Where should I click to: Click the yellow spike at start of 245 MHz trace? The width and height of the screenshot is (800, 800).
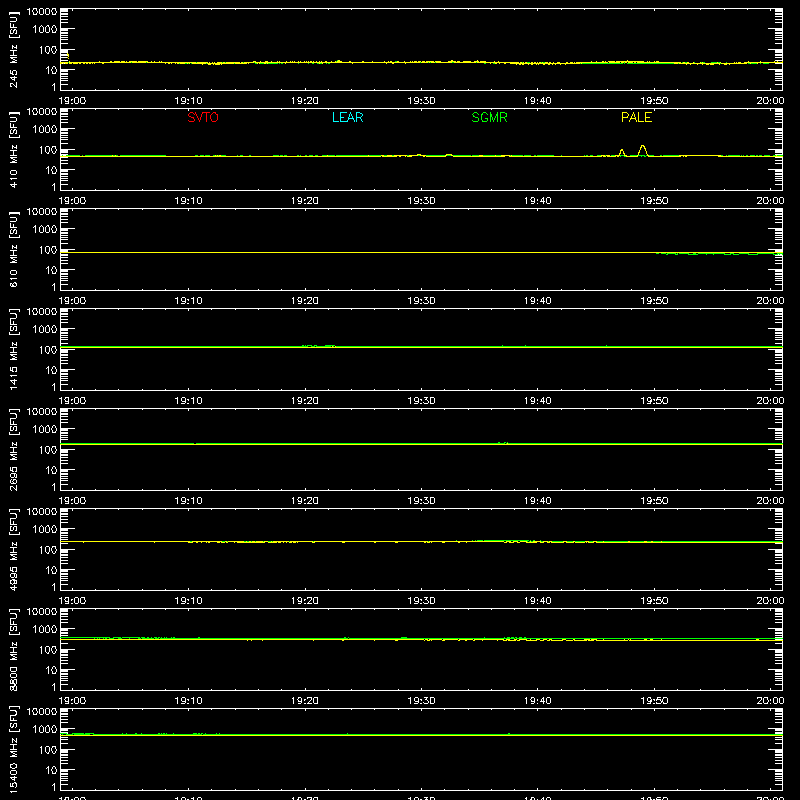click(68, 56)
